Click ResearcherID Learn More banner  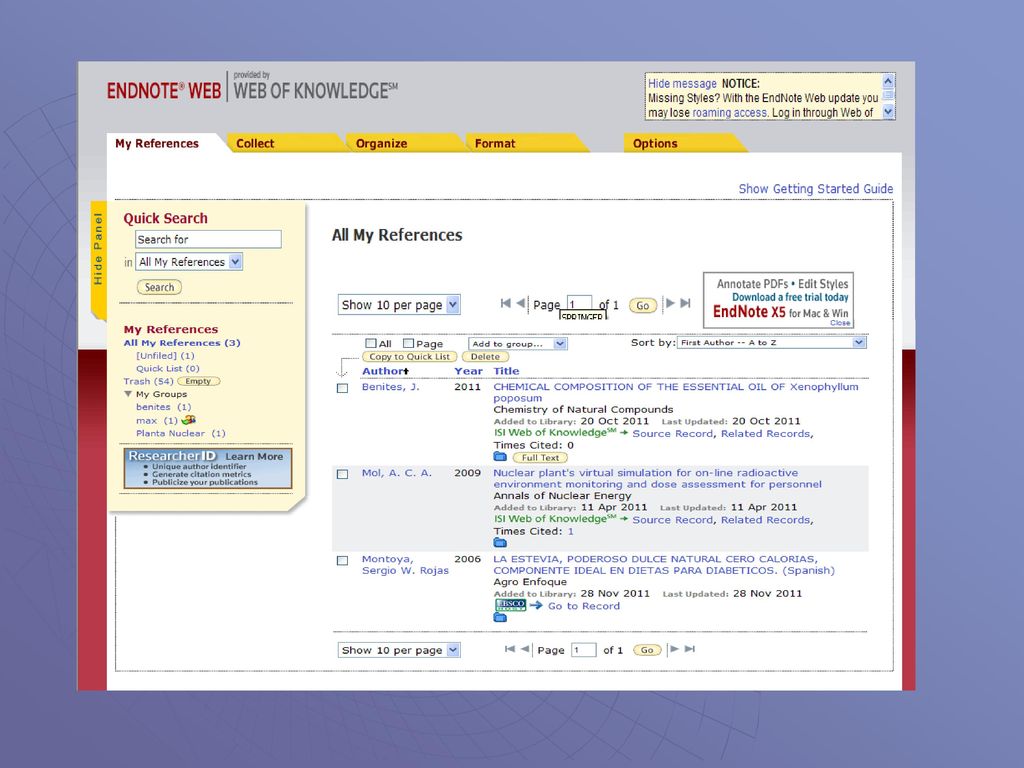pos(208,468)
